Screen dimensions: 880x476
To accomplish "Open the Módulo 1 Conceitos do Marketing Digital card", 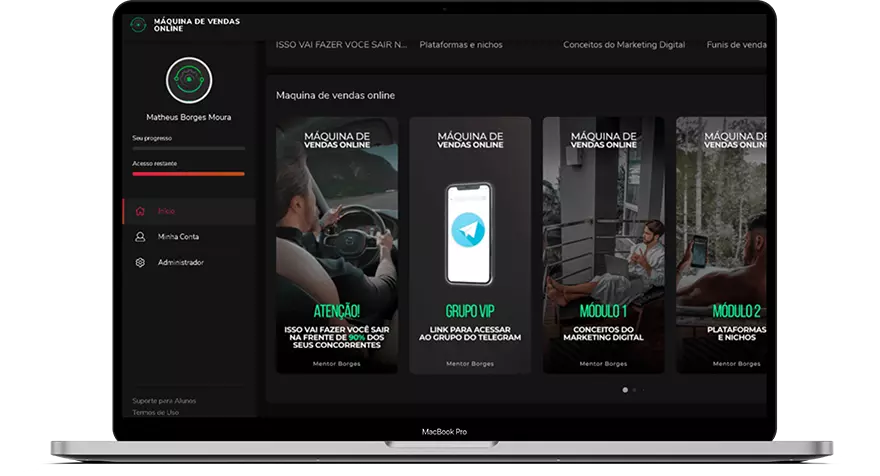I will click(x=603, y=245).
